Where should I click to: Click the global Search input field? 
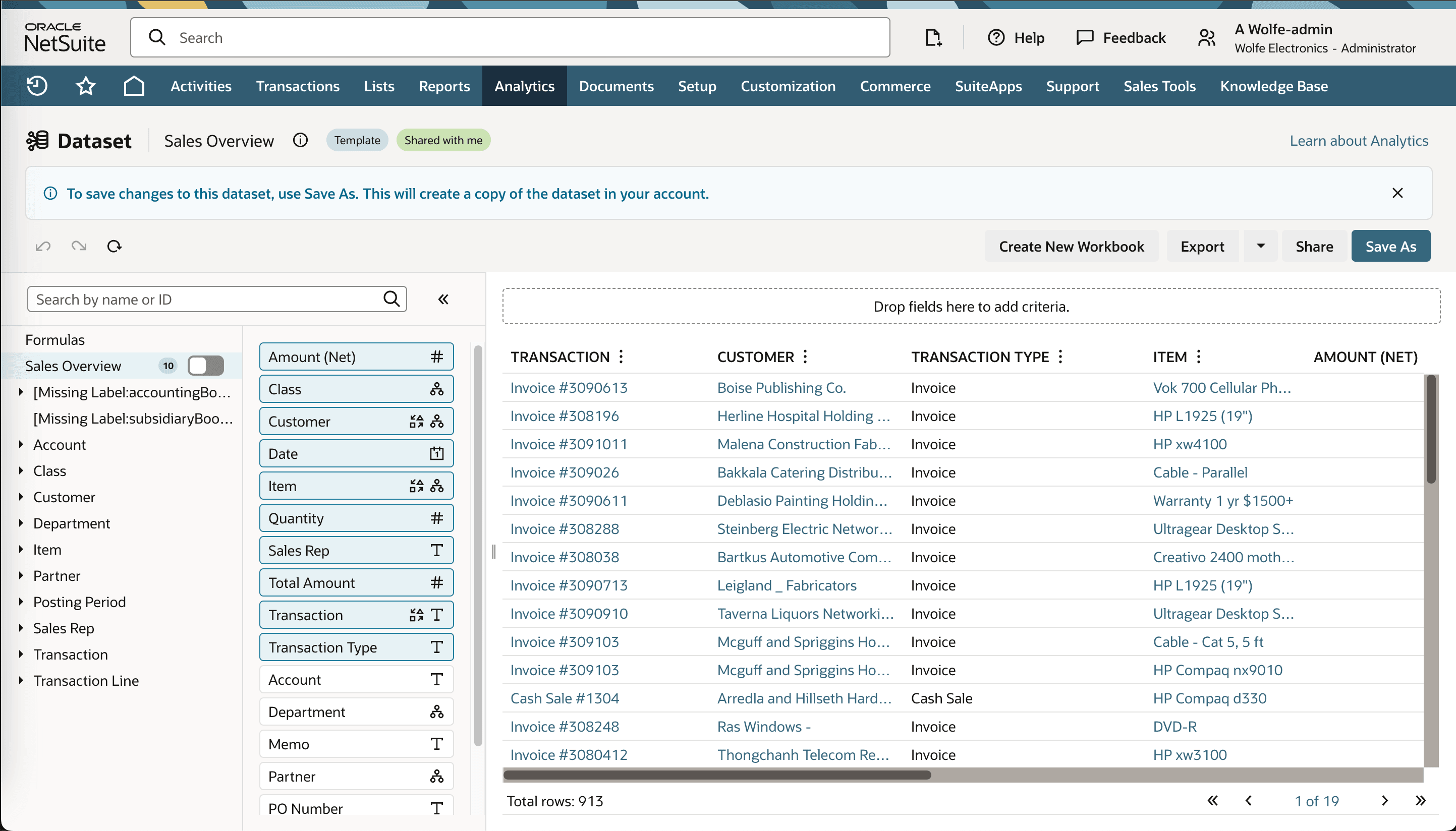510,38
